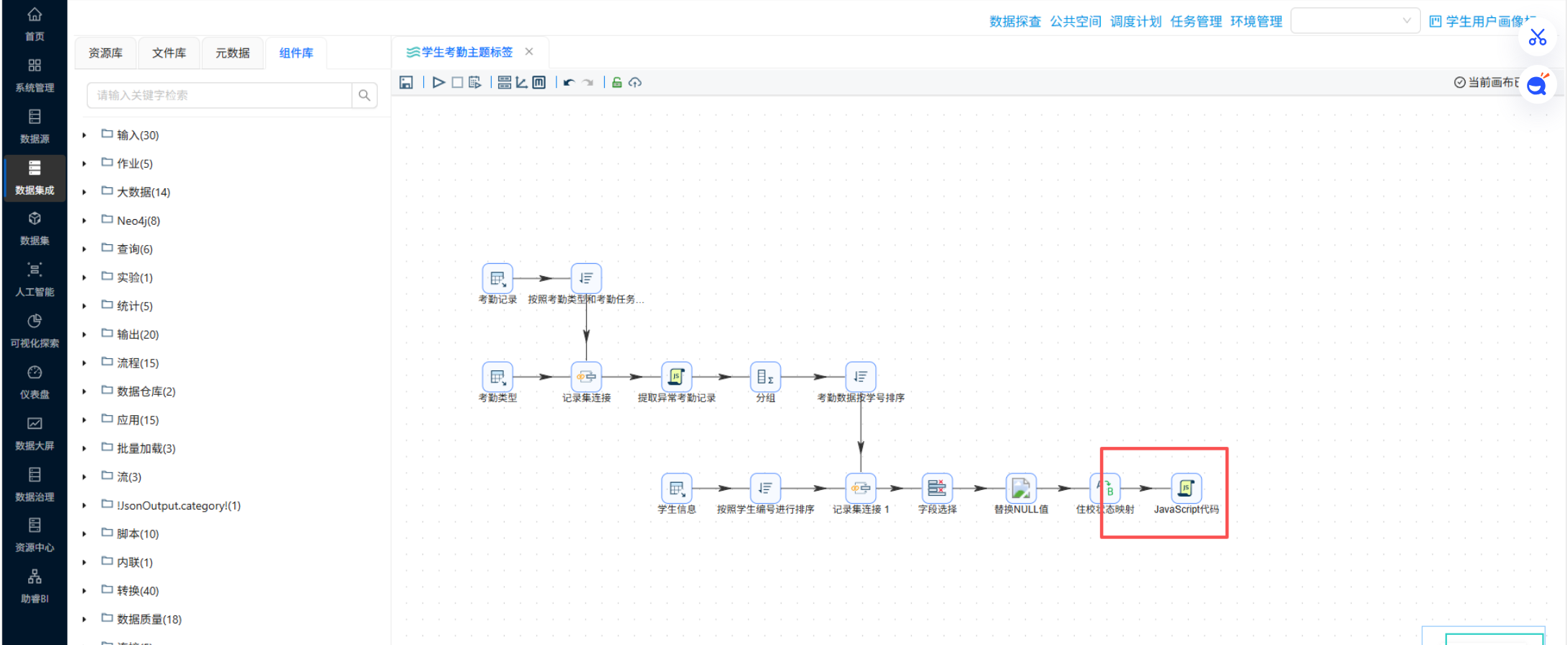Open 资源中心 in left sidebar
Screen dimensions: 1568x645
(35, 535)
